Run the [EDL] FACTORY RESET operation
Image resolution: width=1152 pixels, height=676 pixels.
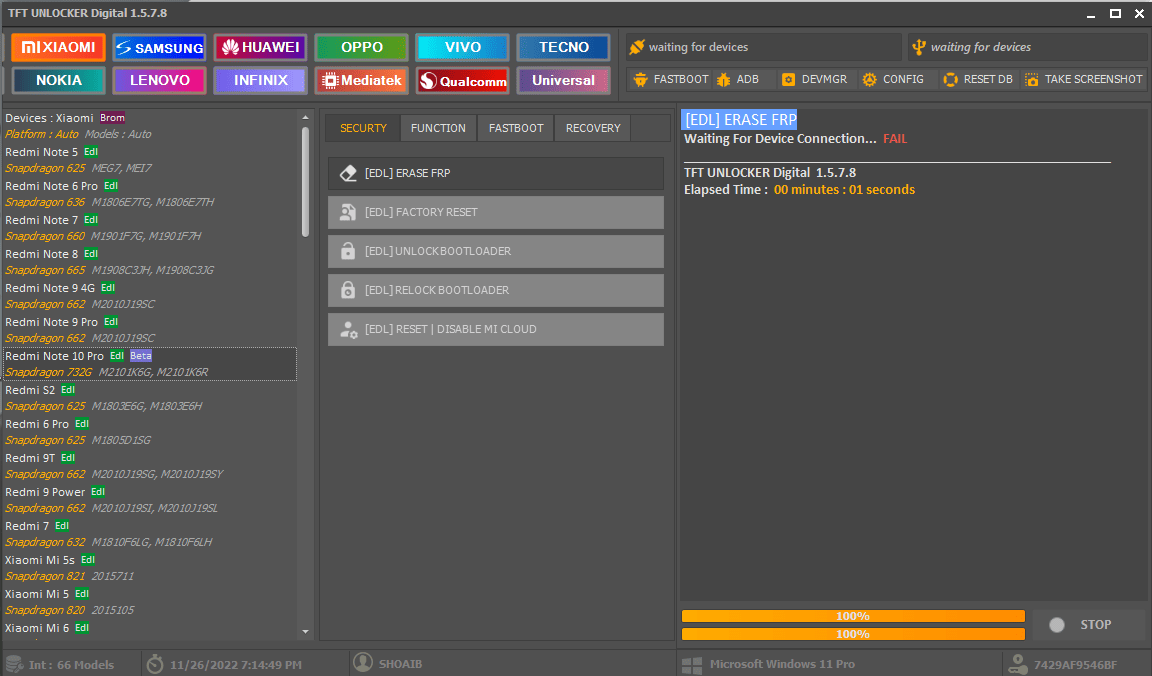[x=495, y=212]
